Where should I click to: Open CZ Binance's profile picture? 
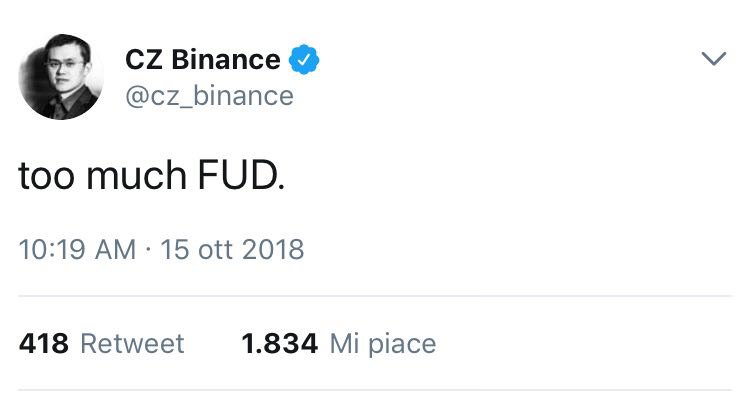point(61,77)
